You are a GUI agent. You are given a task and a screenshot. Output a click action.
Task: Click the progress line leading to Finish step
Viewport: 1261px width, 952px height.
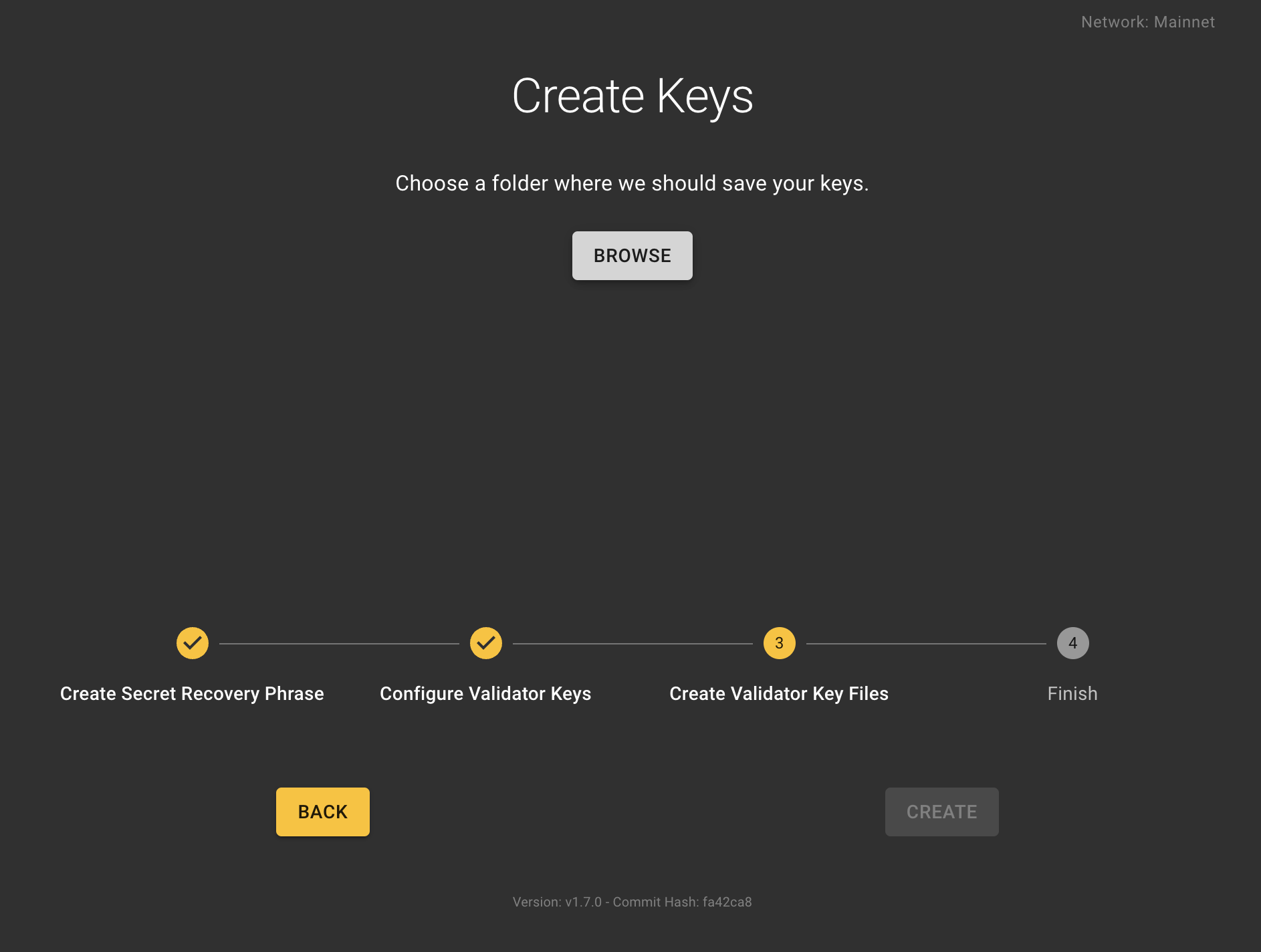click(926, 644)
